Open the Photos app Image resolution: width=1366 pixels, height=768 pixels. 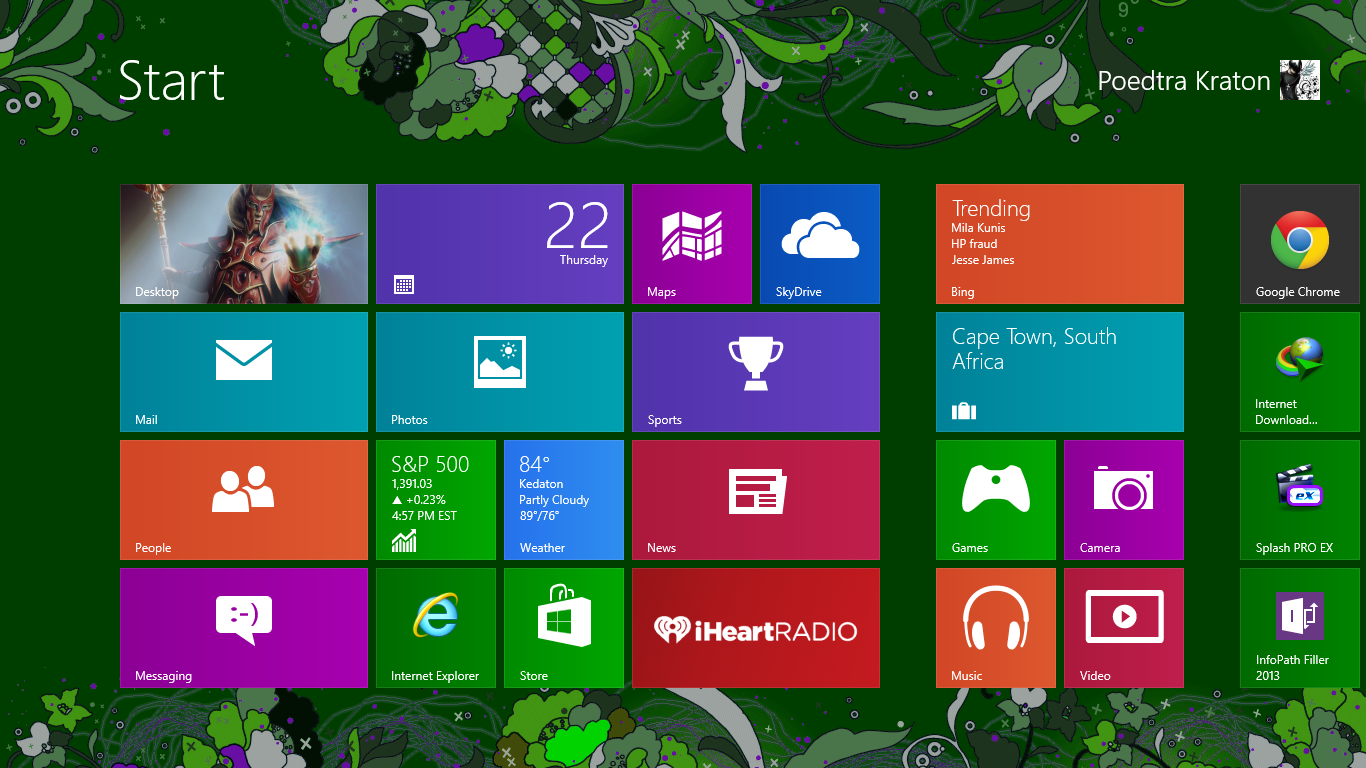pyautogui.click(x=499, y=371)
